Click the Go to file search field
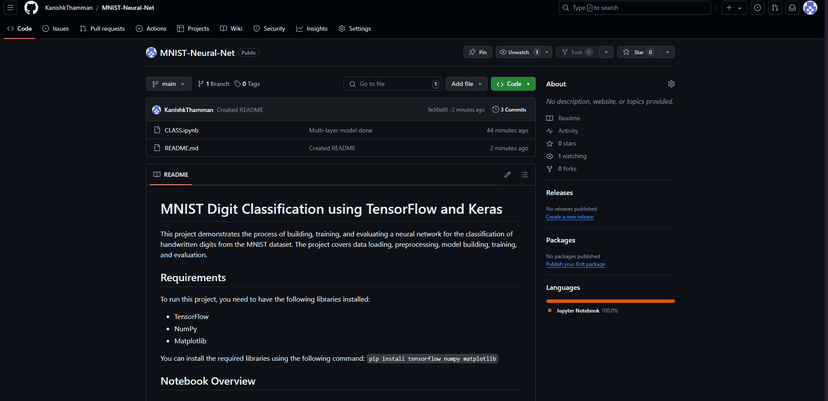Viewport: 828px width, 401px height. (x=392, y=84)
